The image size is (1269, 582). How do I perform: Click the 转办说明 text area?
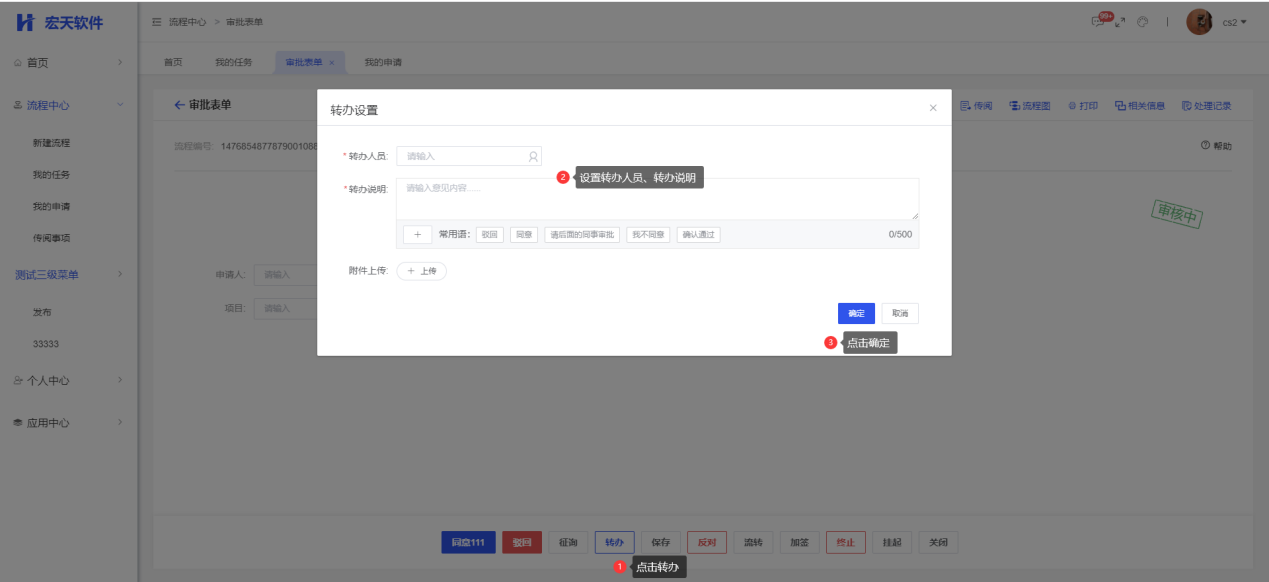point(657,198)
